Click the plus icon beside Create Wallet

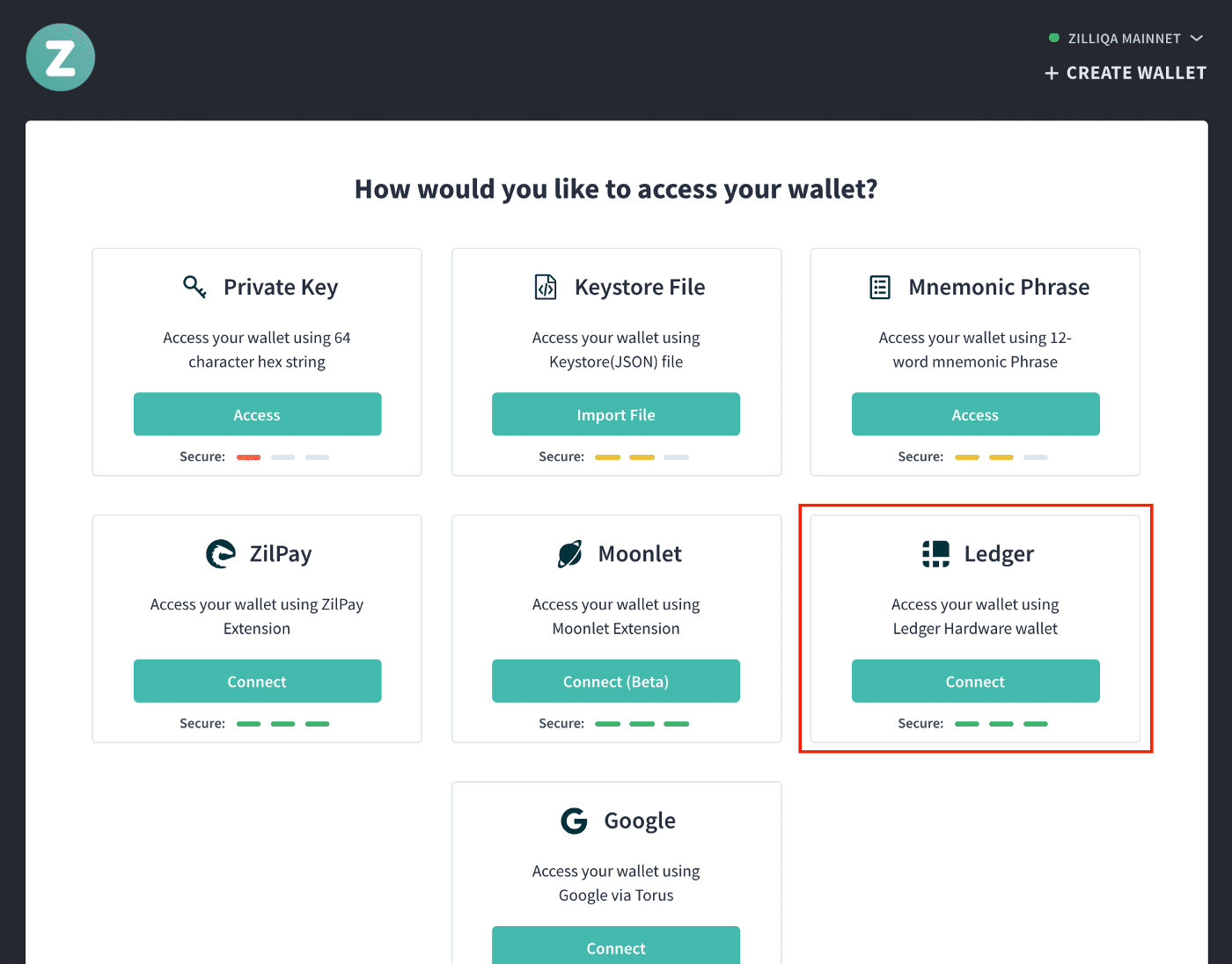pyautogui.click(x=1052, y=74)
